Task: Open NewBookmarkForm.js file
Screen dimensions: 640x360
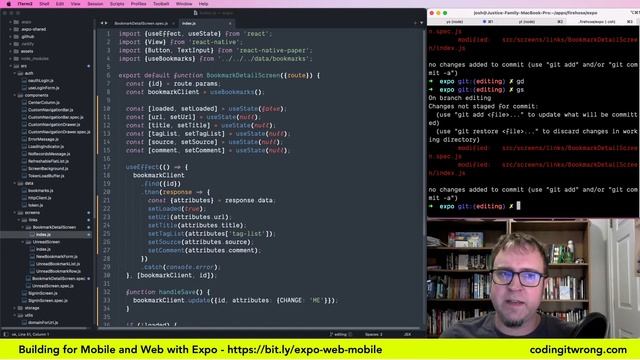Action: 57,257
